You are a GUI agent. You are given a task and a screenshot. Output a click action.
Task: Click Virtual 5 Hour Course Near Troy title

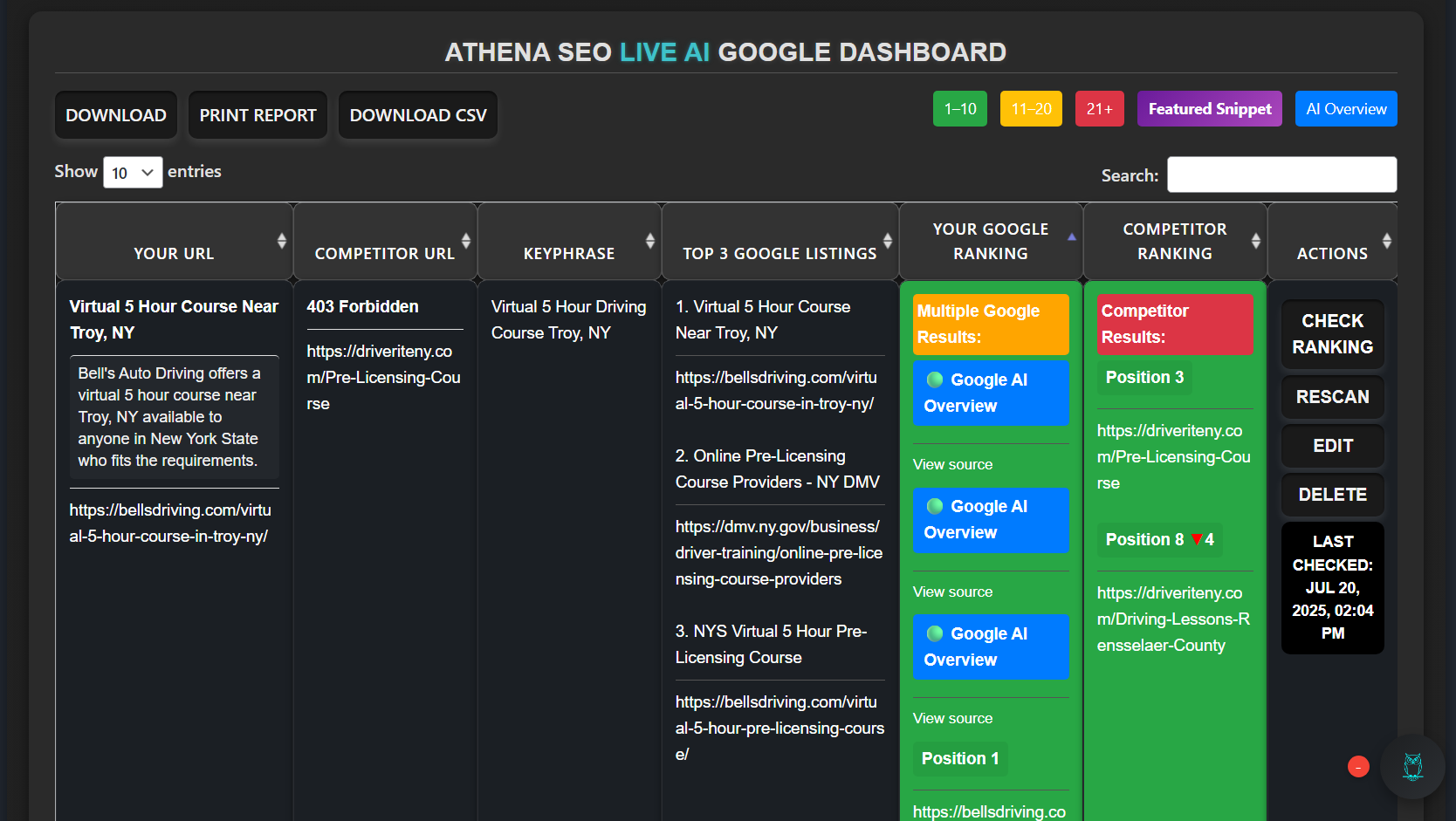pyautogui.click(x=174, y=320)
